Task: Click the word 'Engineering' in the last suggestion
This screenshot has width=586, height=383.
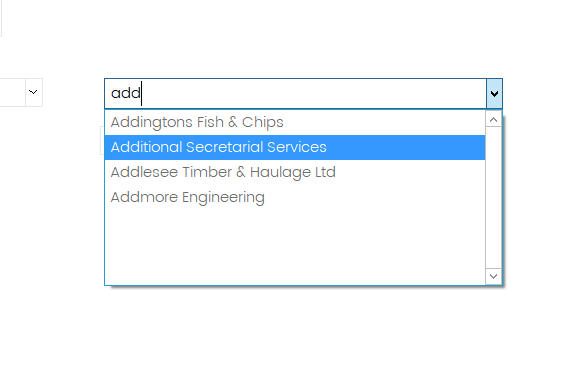Action: pyautogui.click(x=223, y=198)
